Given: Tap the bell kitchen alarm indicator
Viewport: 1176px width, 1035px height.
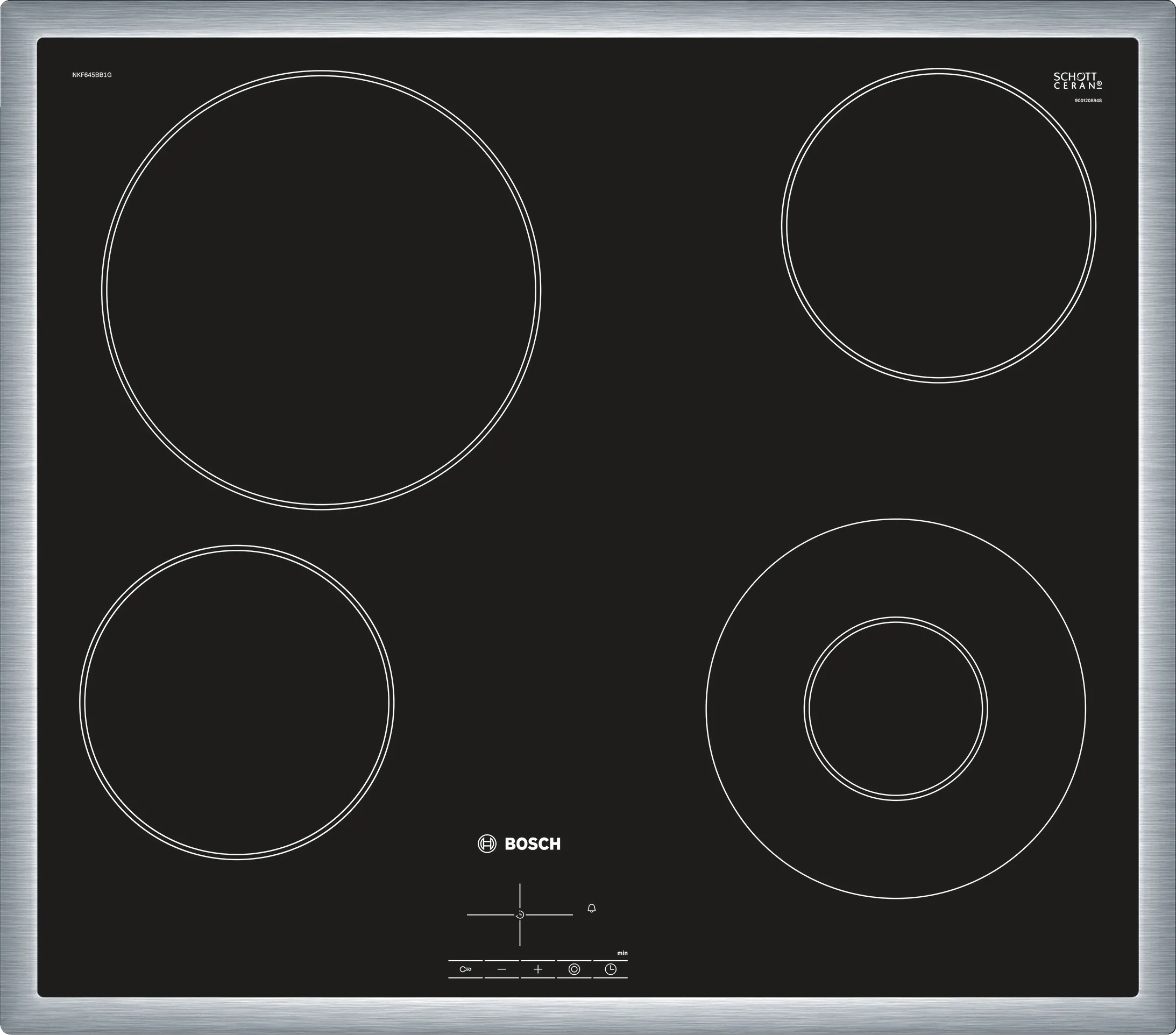Looking at the screenshot, I should (x=591, y=909).
